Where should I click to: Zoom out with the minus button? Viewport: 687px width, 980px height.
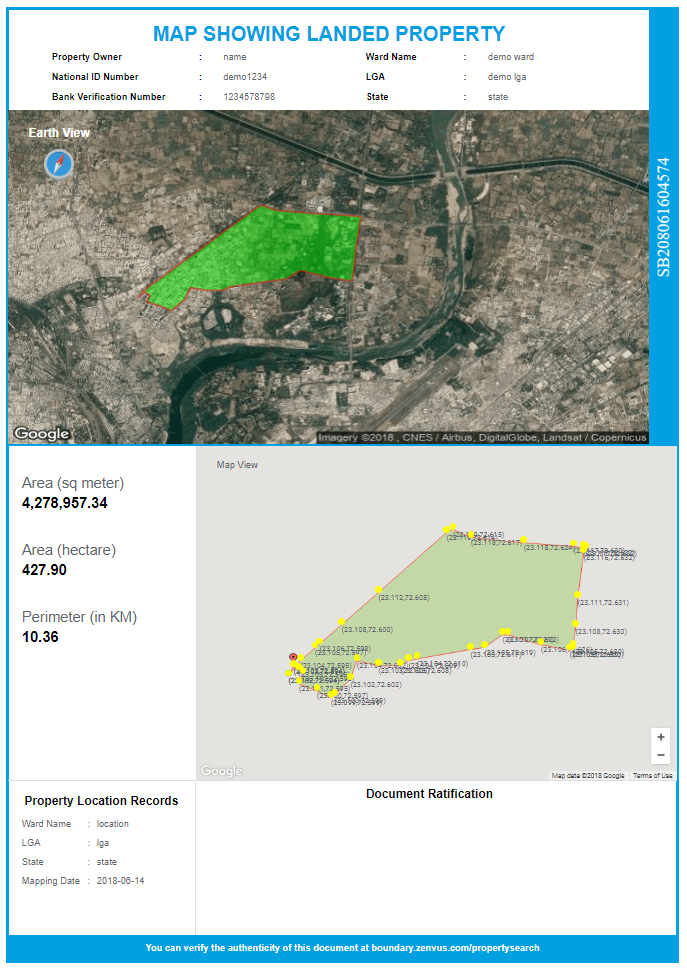pyautogui.click(x=660, y=755)
